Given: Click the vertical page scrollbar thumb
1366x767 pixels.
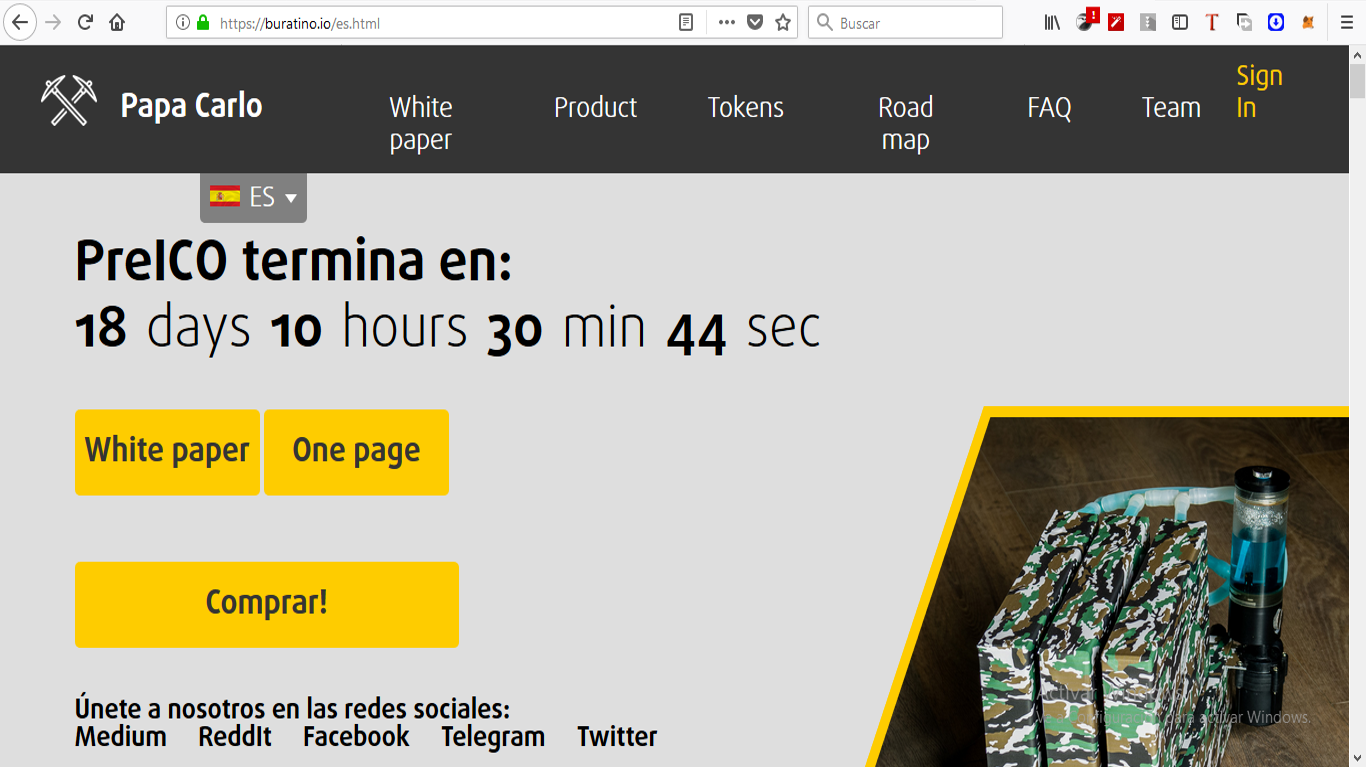Looking at the screenshot, I should pyautogui.click(x=1357, y=80).
